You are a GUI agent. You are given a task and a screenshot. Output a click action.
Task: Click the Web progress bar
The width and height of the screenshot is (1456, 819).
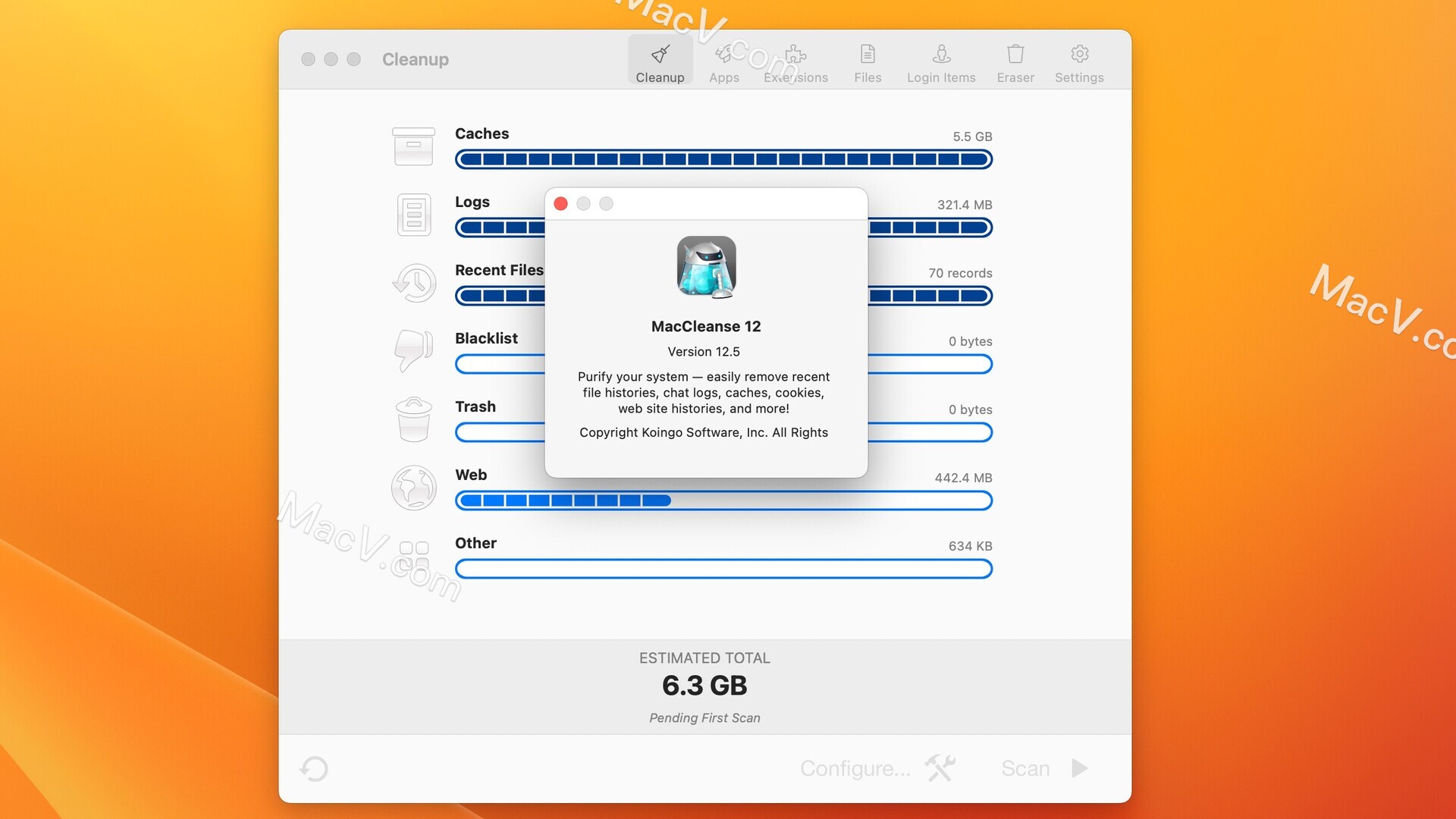coord(723,500)
